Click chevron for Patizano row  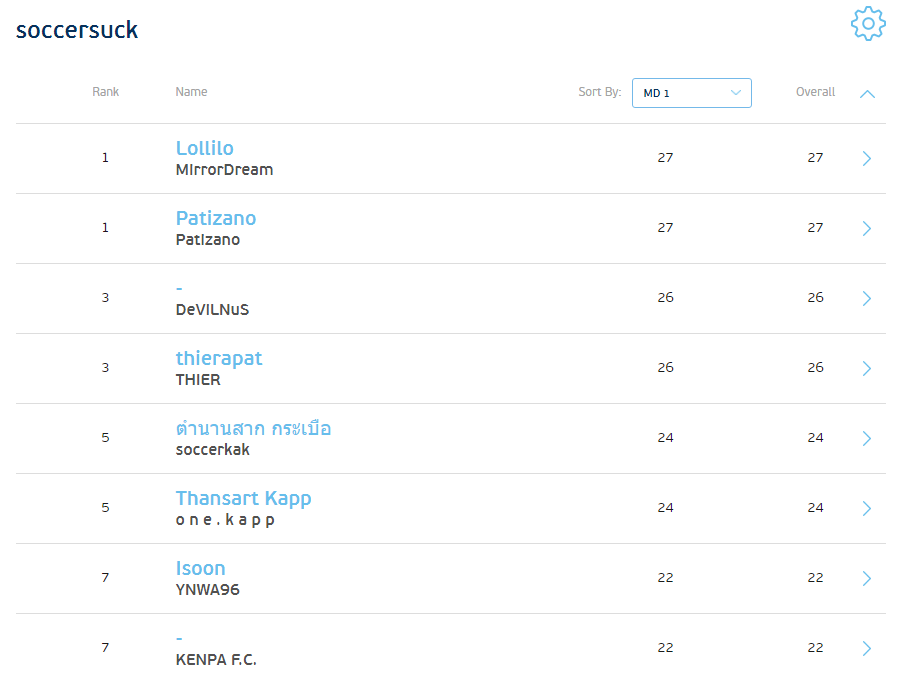[x=866, y=228]
